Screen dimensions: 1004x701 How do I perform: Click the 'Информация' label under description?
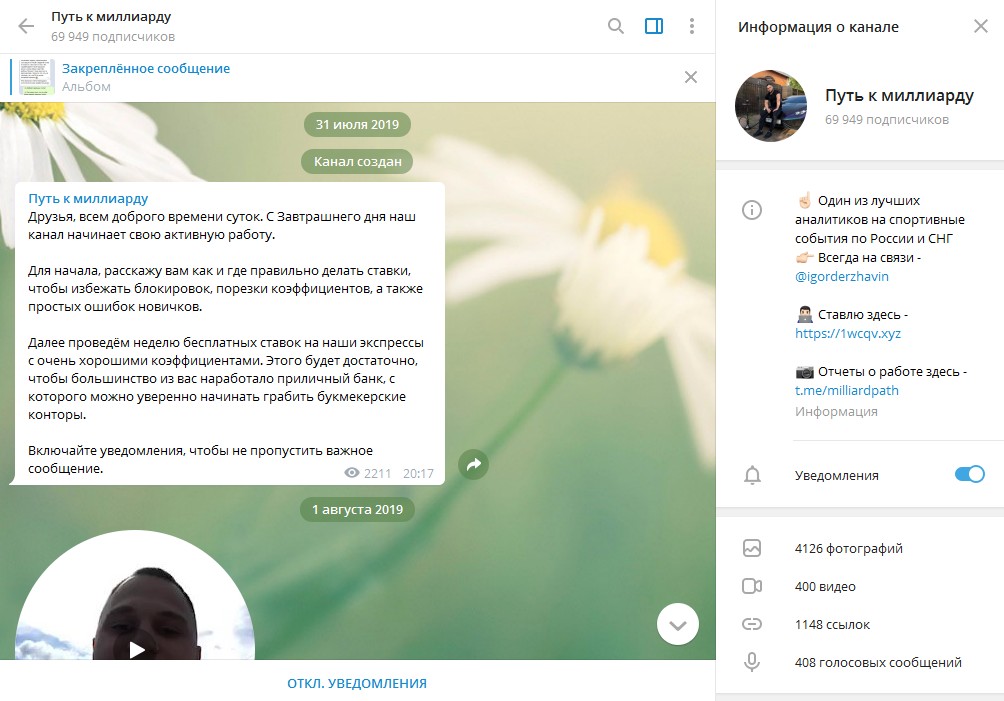[x=836, y=412]
